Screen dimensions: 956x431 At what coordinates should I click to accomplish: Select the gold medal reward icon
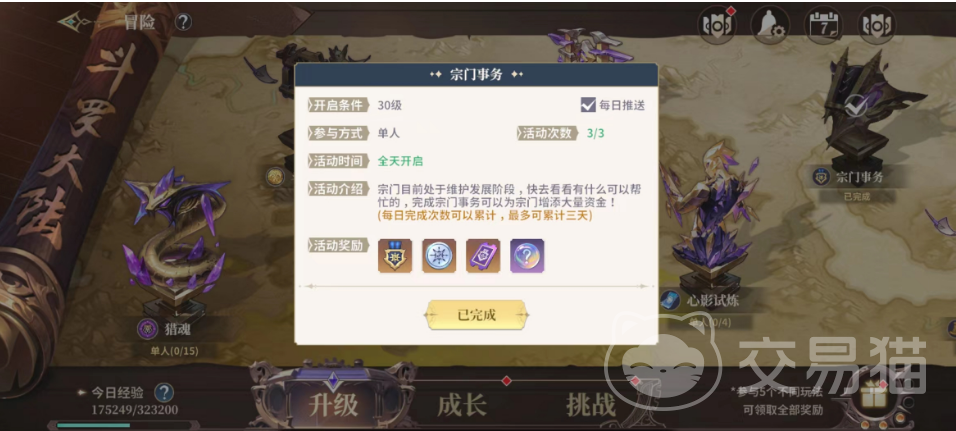[x=395, y=256]
